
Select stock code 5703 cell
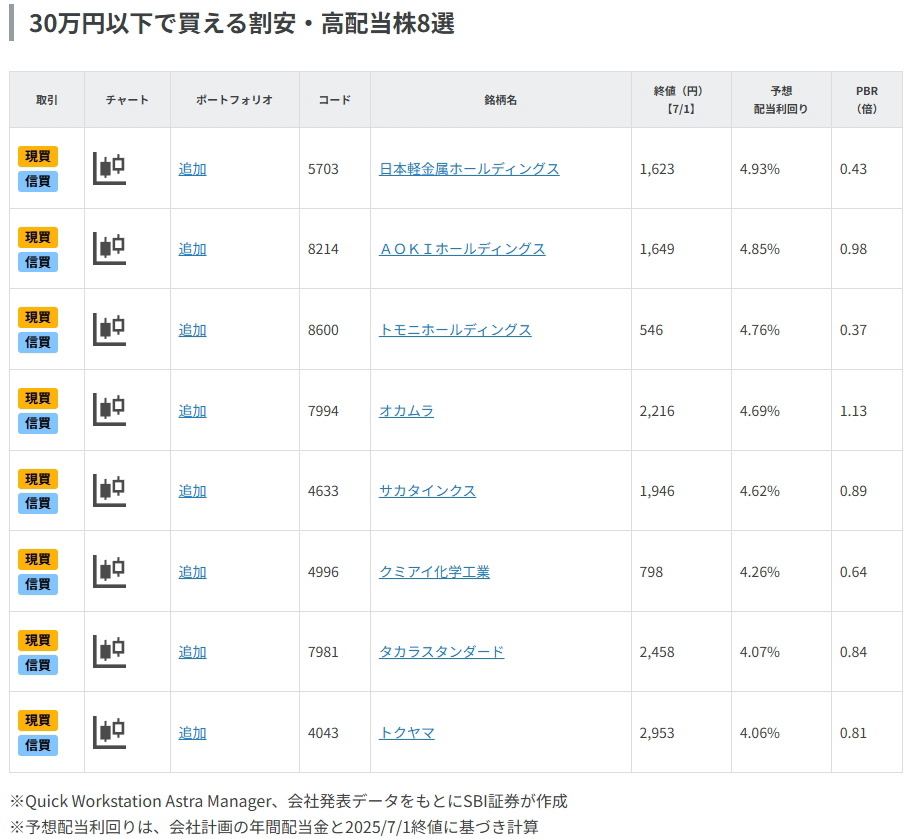tap(335, 169)
